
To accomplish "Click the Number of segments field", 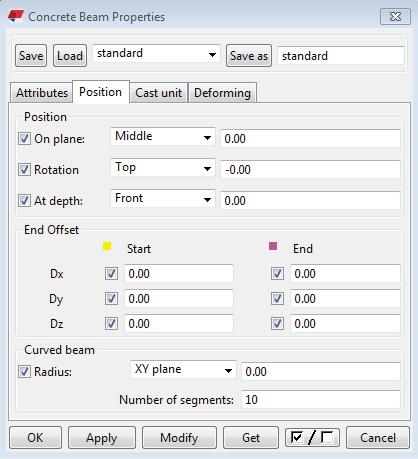I will coord(321,400).
